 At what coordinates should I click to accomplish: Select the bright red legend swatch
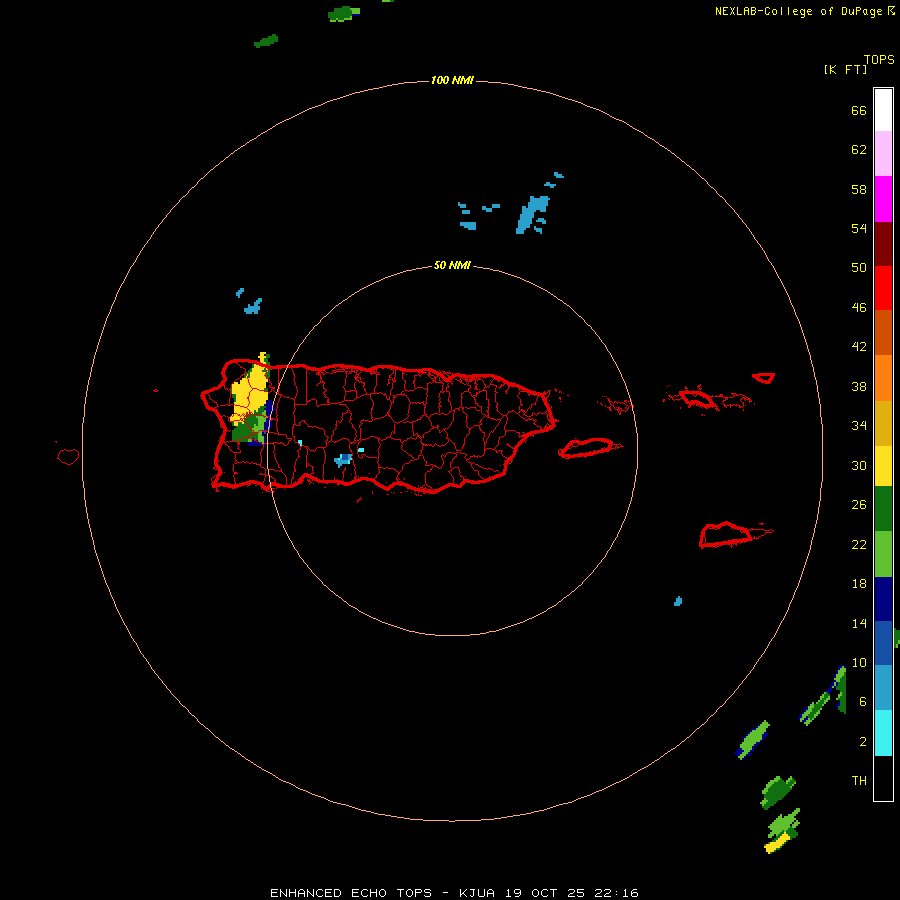pyautogui.click(x=883, y=288)
